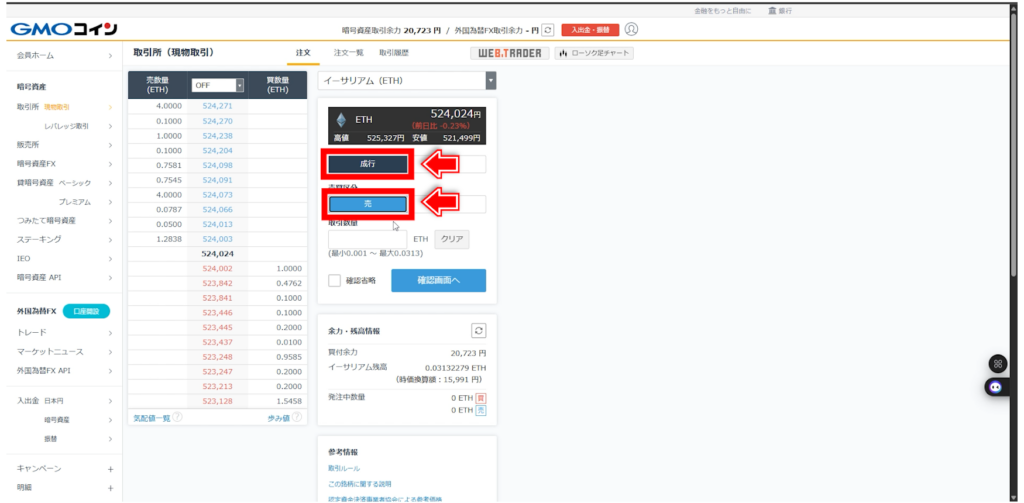The width and height of the screenshot is (1024, 503).
Task: Click the blue 売 badge in 発注中数量
Action: pyautogui.click(x=481, y=410)
